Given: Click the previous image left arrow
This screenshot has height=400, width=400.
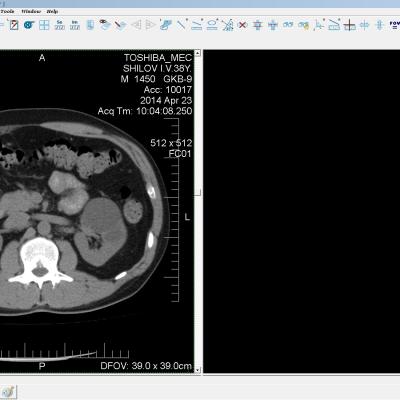Looking at the screenshot, I should tap(136, 25).
